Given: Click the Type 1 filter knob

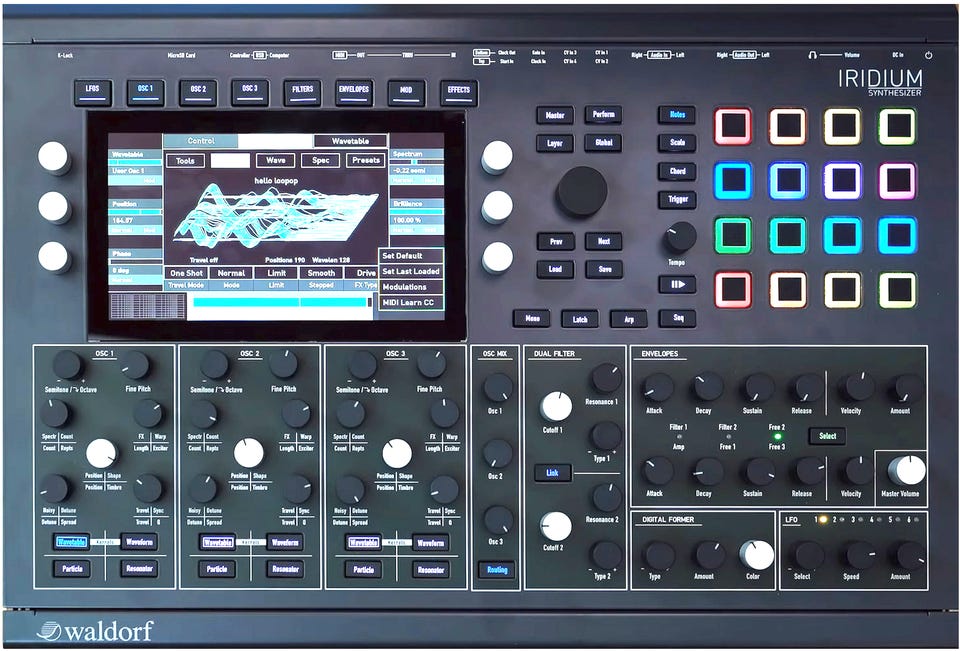Looking at the screenshot, I should pos(606,436).
